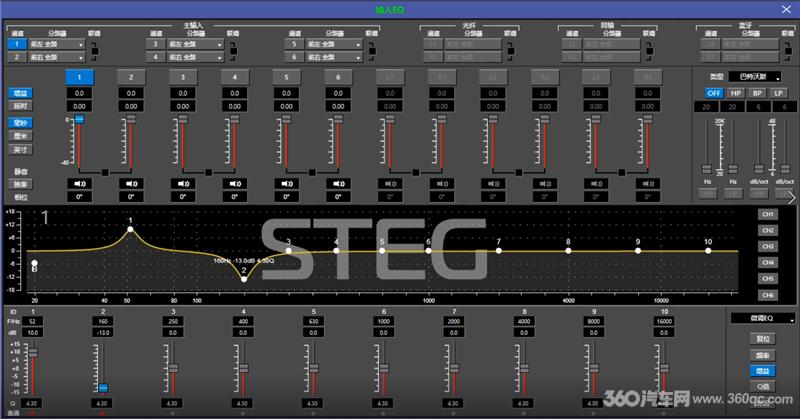Show CH6 curve on EQ graph
The image size is (800, 419).
[x=768, y=295]
